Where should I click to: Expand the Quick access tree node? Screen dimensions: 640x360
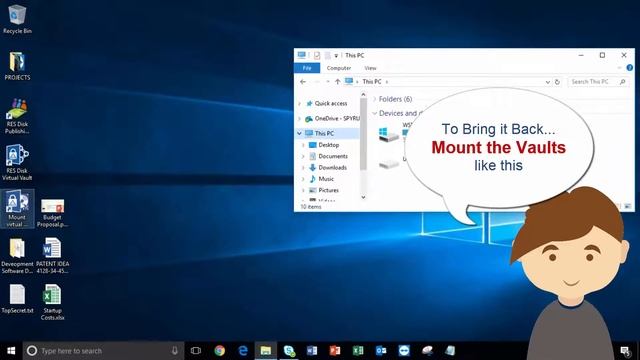[x=300, y=104]
